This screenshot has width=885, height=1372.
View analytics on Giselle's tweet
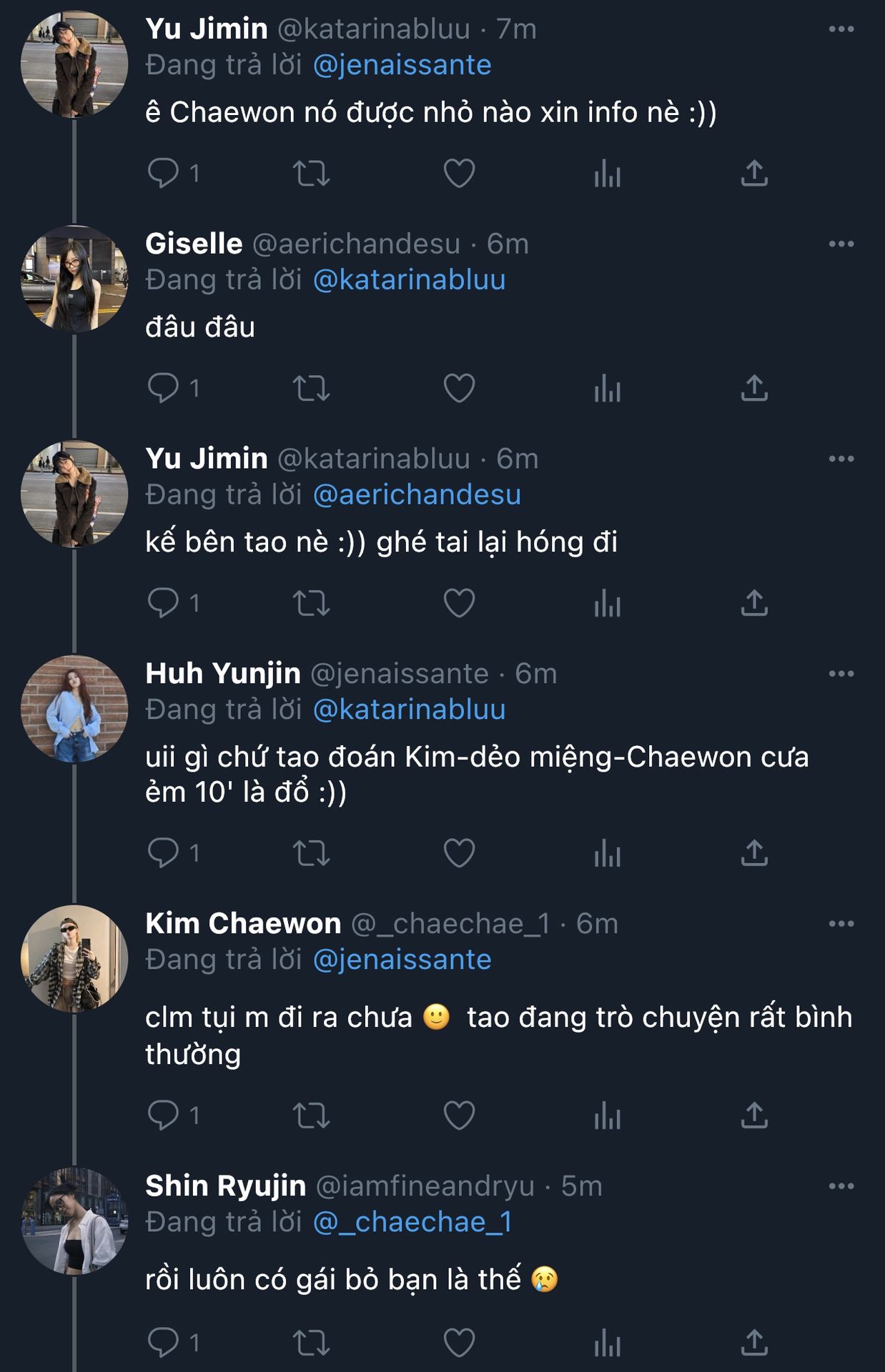click(x=607, y=388)
